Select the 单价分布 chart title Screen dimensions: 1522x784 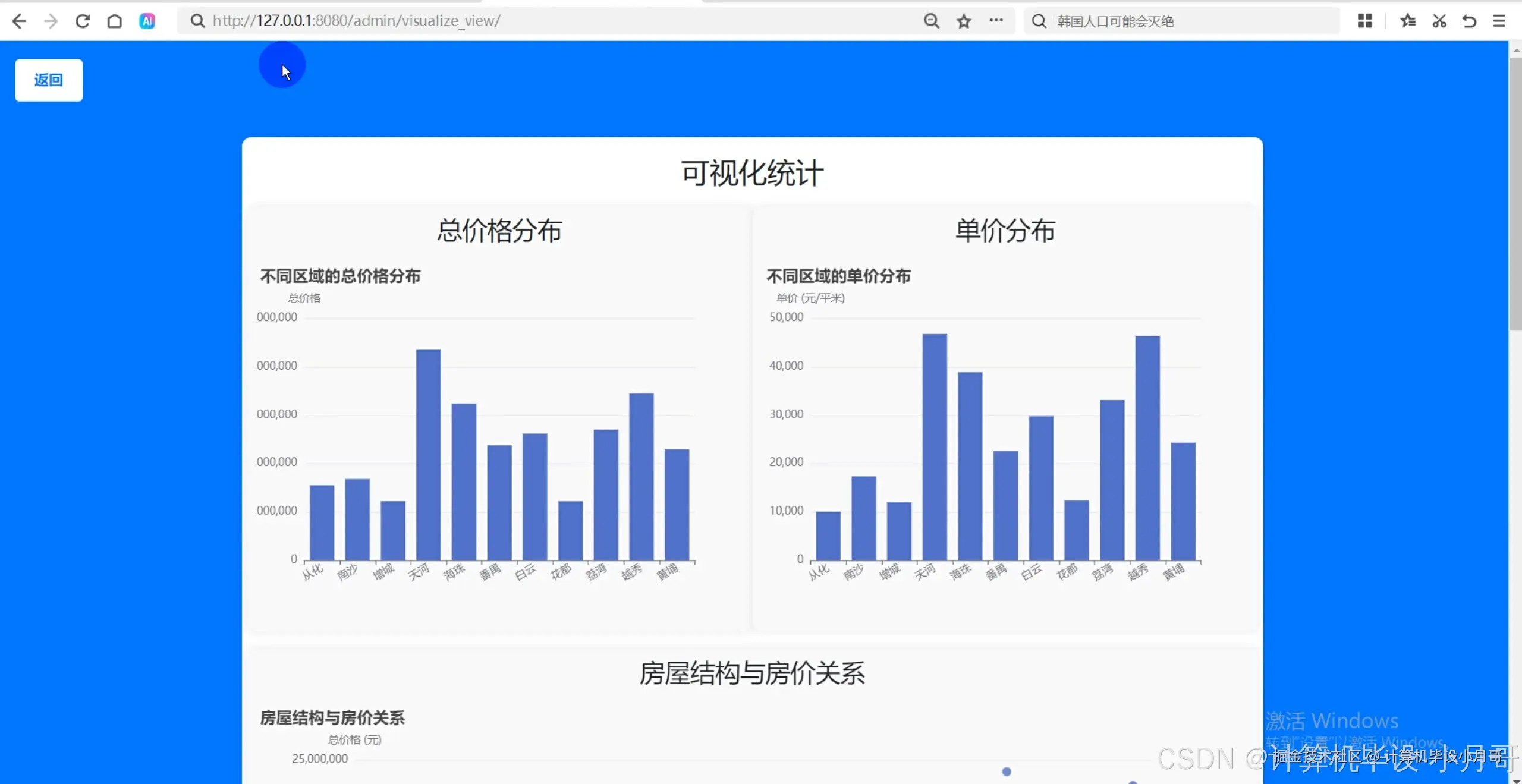(1005, 232)
